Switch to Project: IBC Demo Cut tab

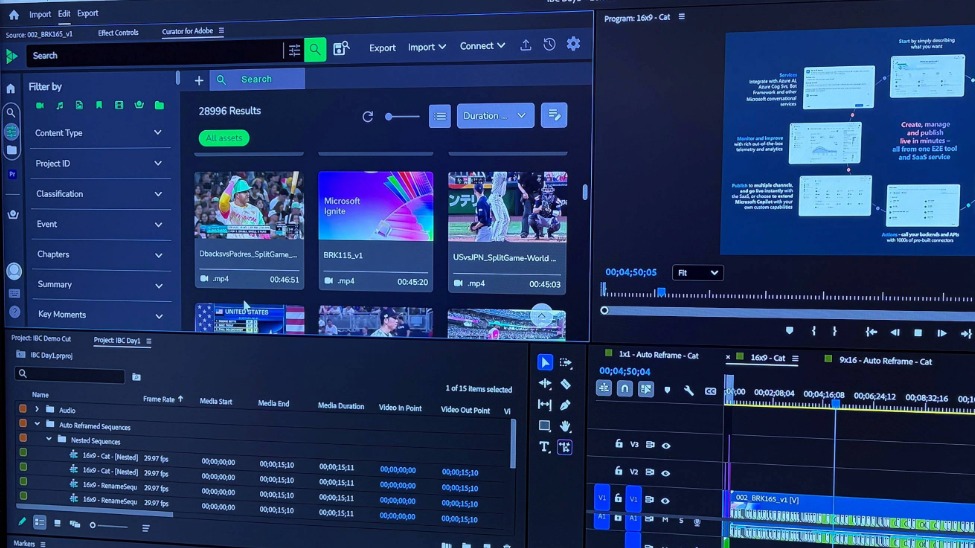click(41, 338)
